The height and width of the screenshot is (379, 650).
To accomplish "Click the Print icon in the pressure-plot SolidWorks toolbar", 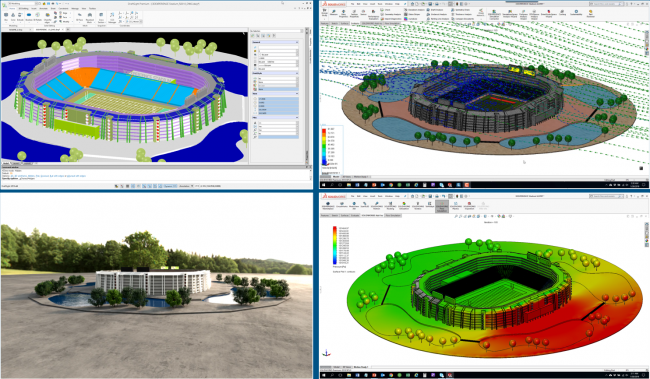I will coord(437,196).
